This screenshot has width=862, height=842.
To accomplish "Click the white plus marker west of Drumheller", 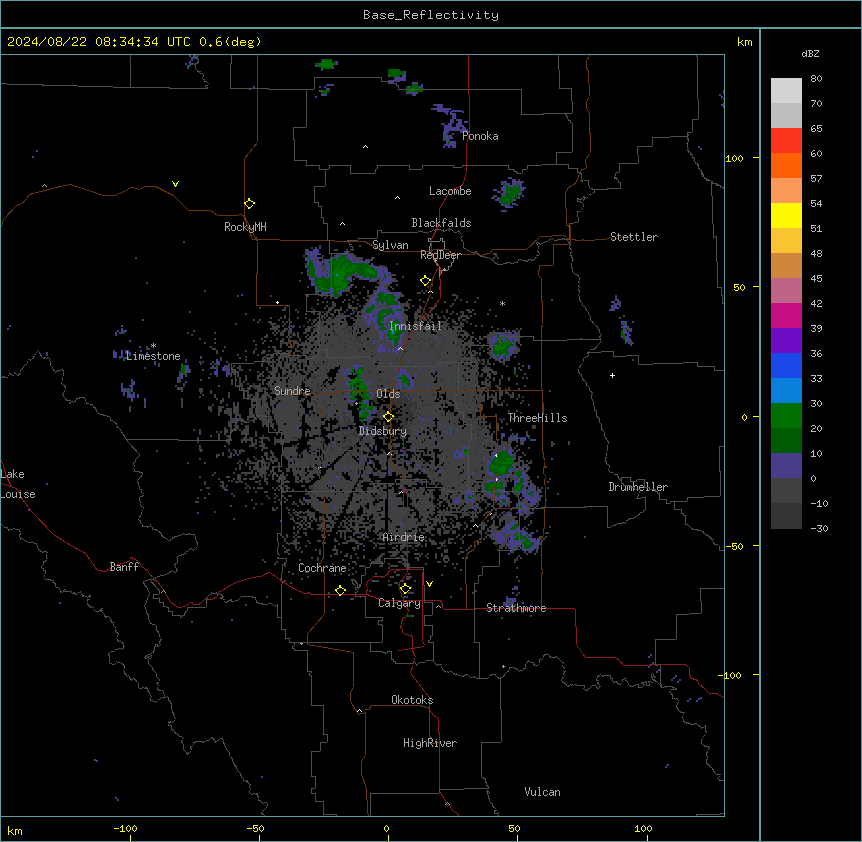I will 612,375.
